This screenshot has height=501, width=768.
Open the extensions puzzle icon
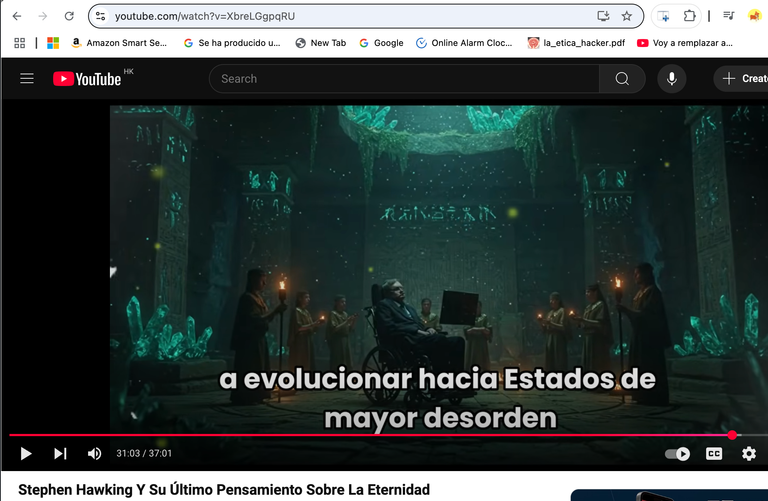689,16
